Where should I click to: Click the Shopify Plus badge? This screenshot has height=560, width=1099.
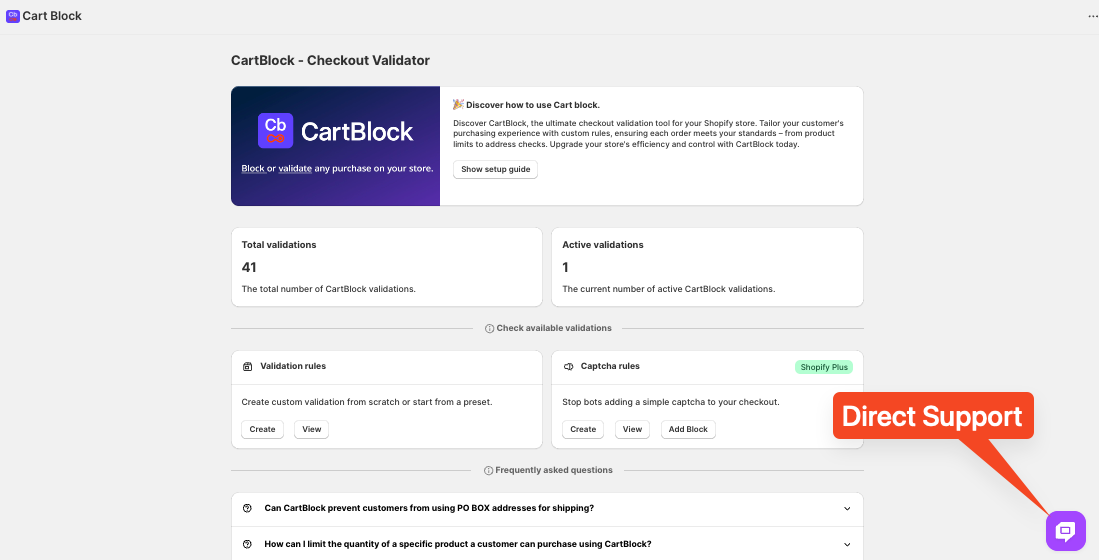tap(824, 367)
